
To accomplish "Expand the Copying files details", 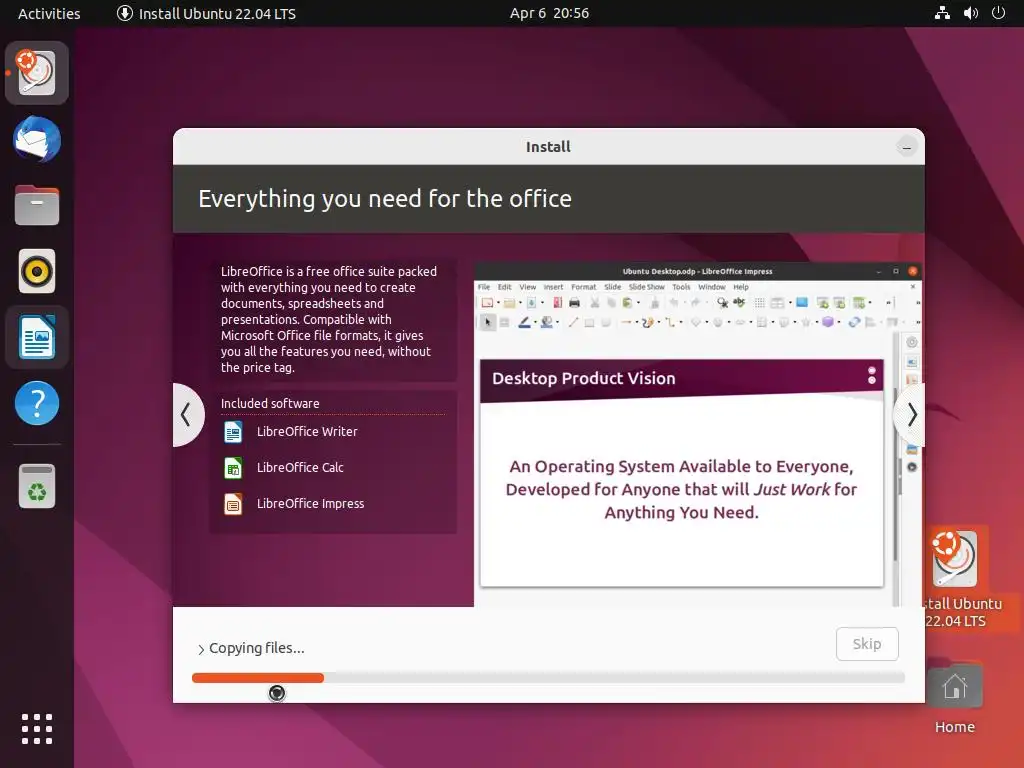I will pyautogui.click(x=201, y=649).
